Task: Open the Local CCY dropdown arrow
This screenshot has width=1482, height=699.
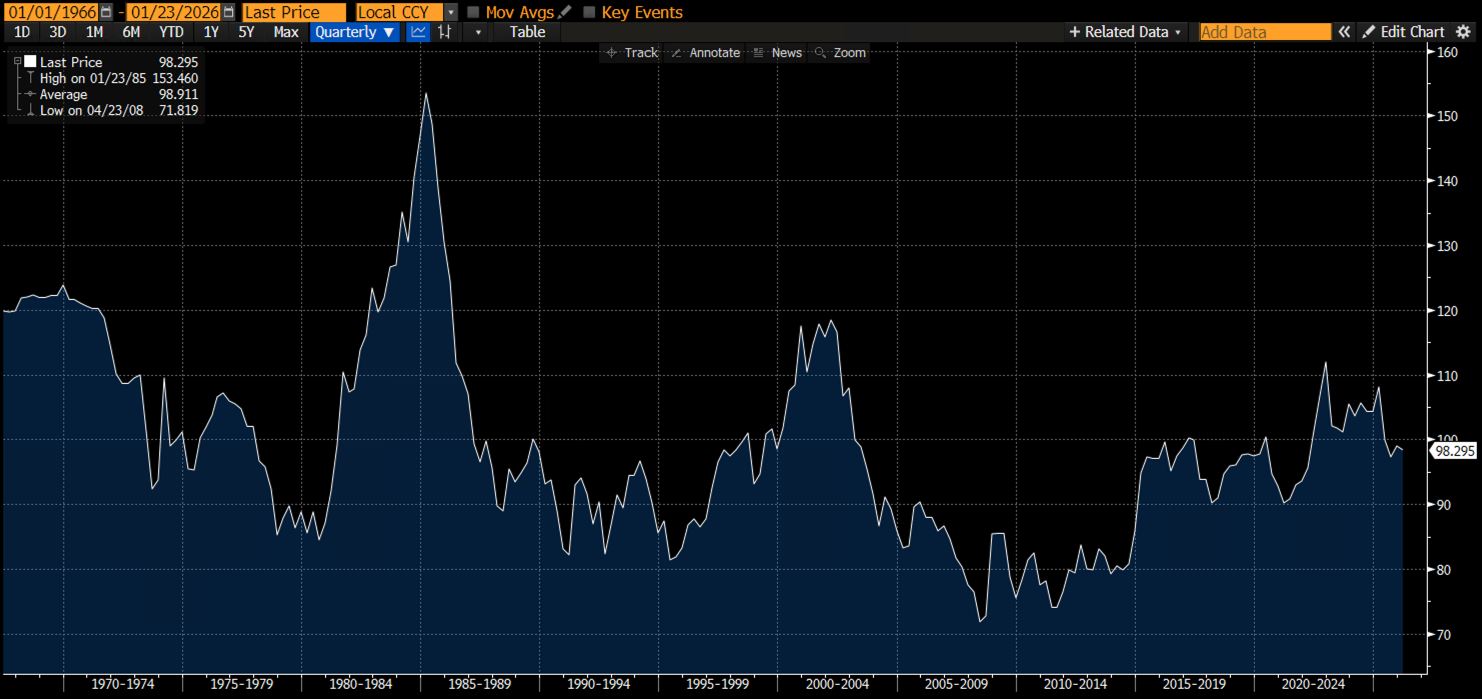Action: pyautogui.click(x=451, y=12)
